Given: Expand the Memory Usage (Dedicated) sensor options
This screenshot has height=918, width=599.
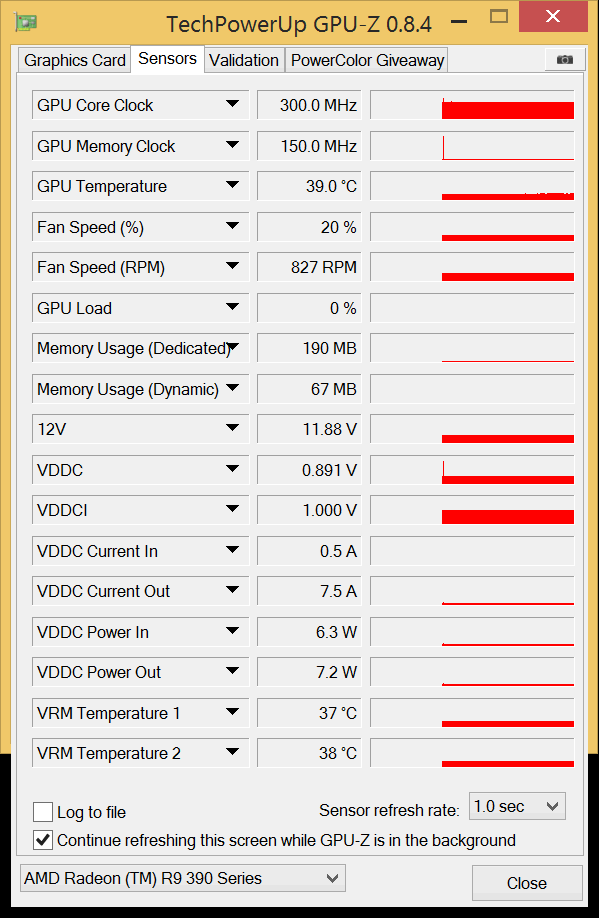Looking at the screenshot, I should click(234, 348).
